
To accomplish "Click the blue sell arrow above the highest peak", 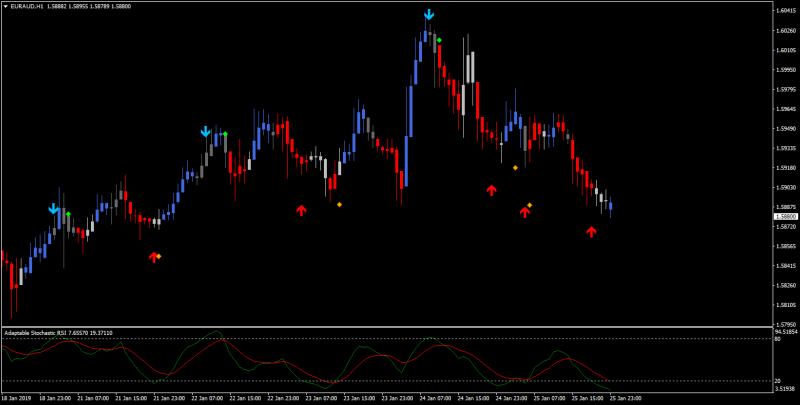I will click(429, 14).
